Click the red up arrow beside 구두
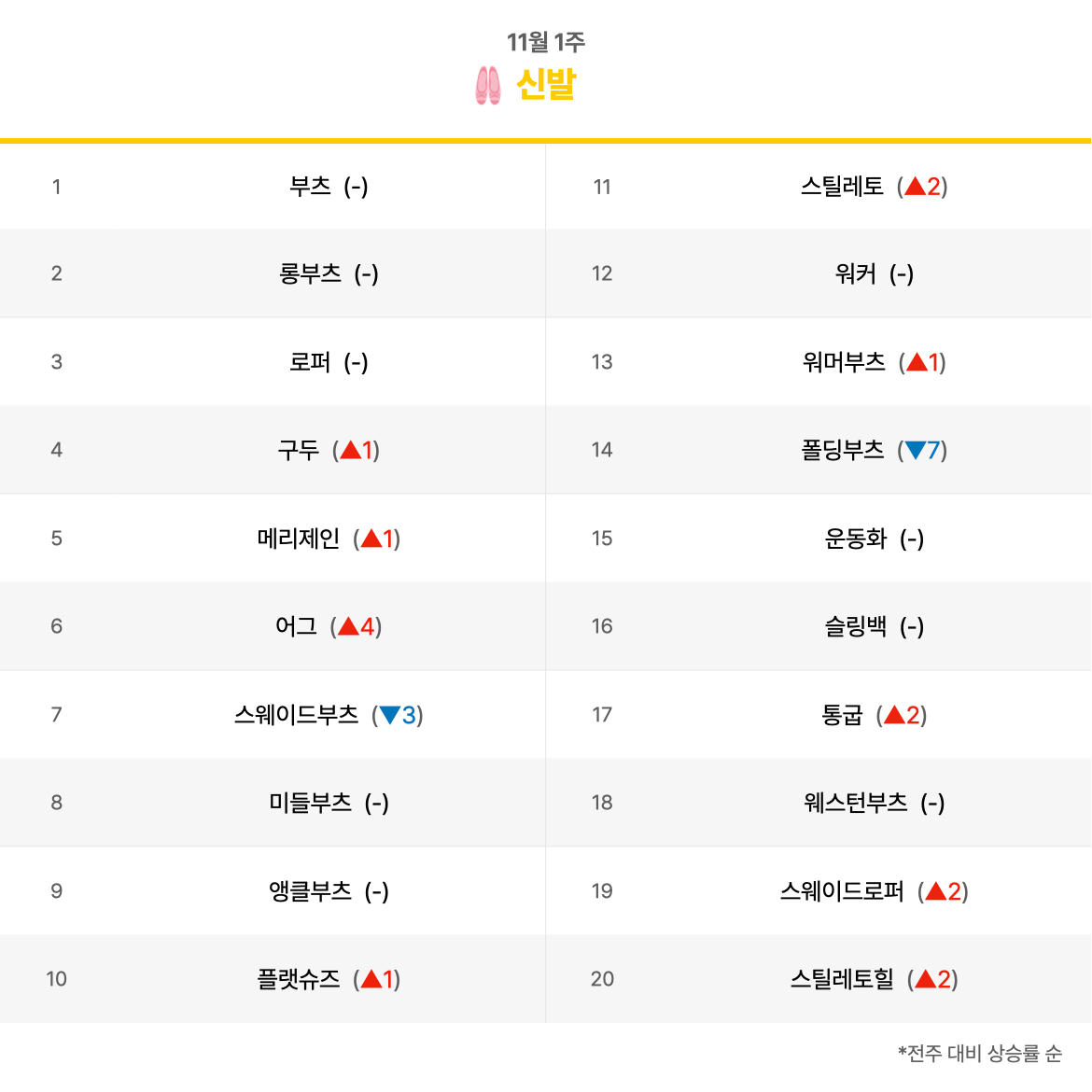This screenshot has width=1092, height=1092. tap(350, 450)
